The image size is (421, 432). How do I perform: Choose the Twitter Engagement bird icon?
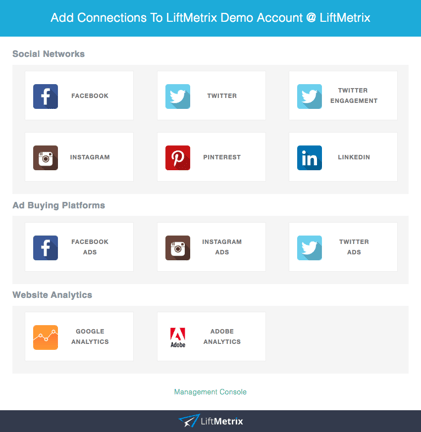309,96
